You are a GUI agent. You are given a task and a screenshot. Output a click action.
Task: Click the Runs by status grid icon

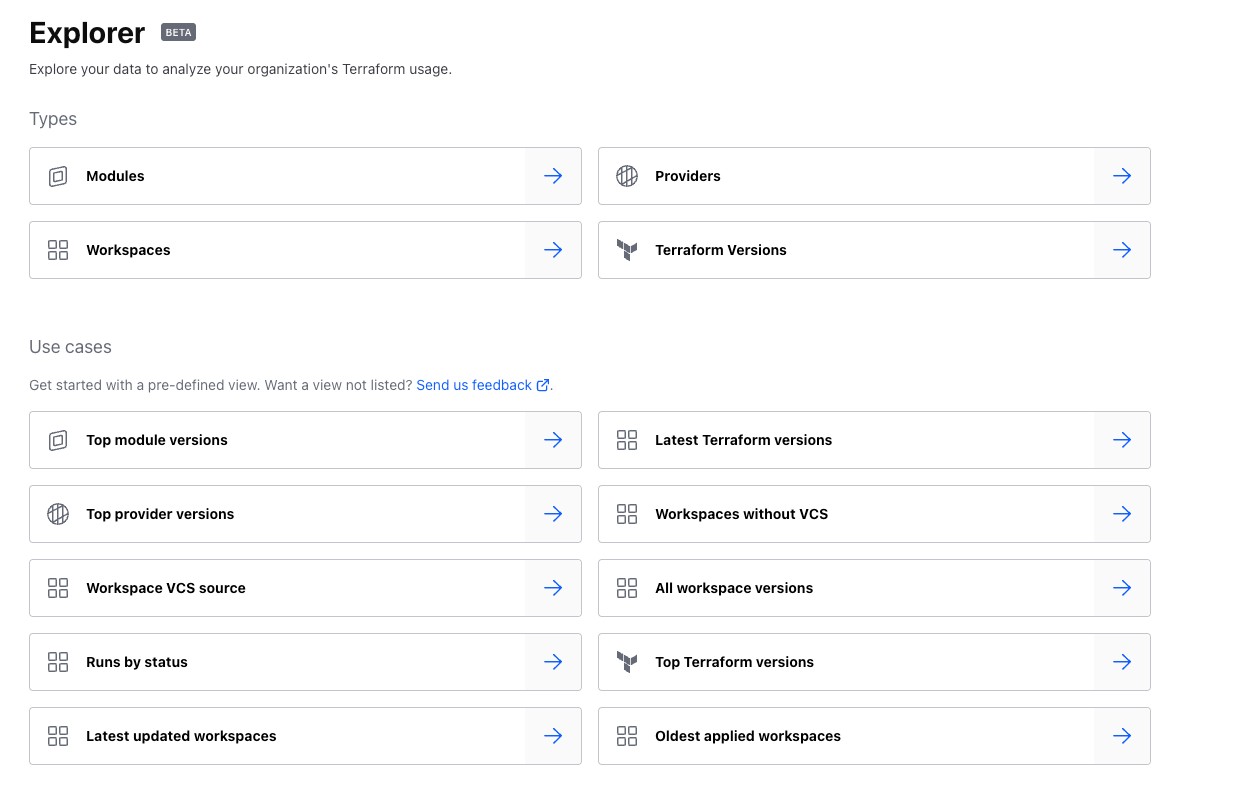pyautogui.click(x=58, y=662)
